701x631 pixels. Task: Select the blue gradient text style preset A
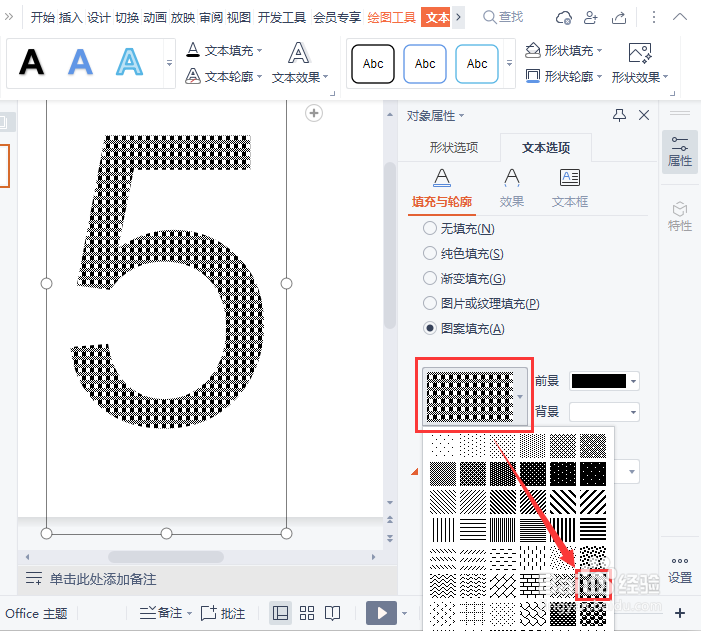tap(80, 62)
